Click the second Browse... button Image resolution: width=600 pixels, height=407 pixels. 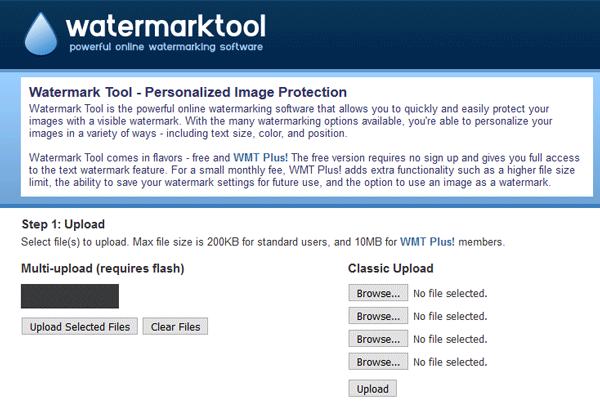(x=378, y=316)
